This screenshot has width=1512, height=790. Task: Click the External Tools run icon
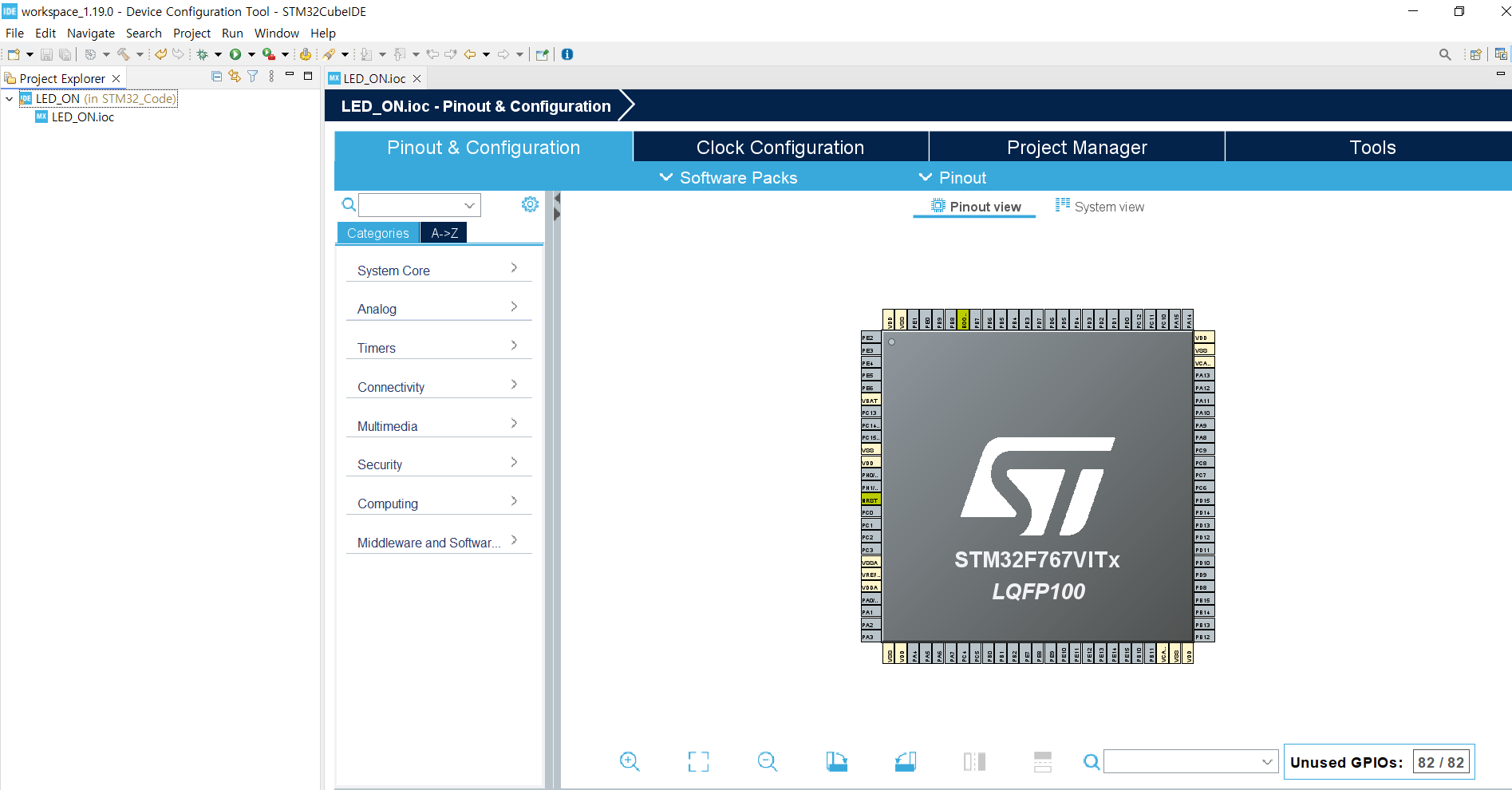(269, 54)
